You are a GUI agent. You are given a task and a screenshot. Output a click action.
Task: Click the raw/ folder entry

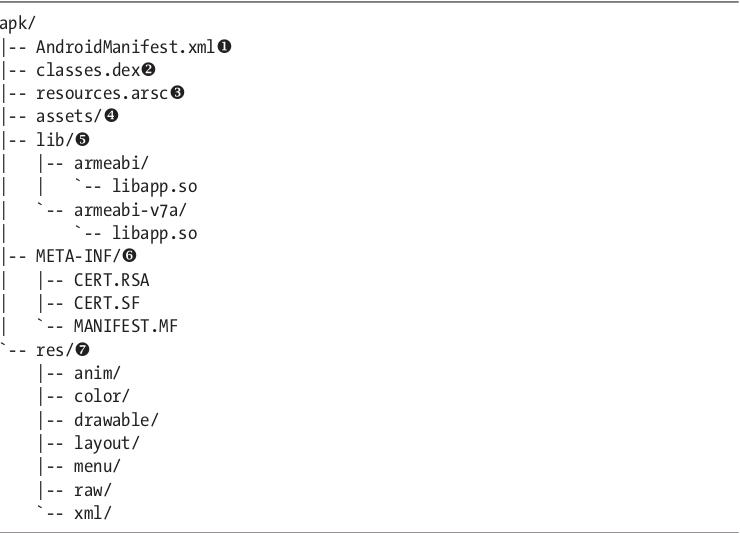pyautogui.click(x=92, y=490)
